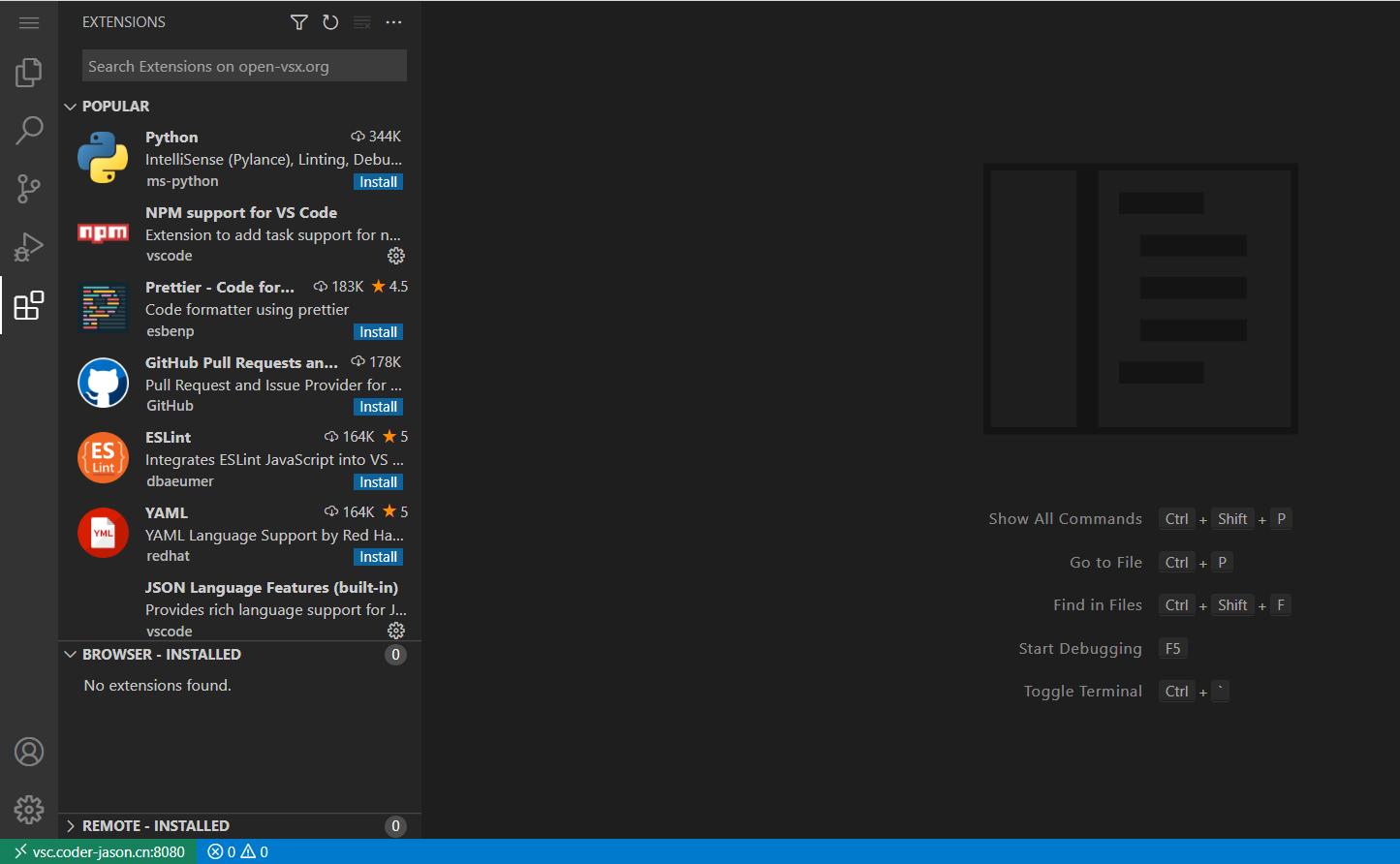Collapse the POPULAR section

(x=70, y=107)
